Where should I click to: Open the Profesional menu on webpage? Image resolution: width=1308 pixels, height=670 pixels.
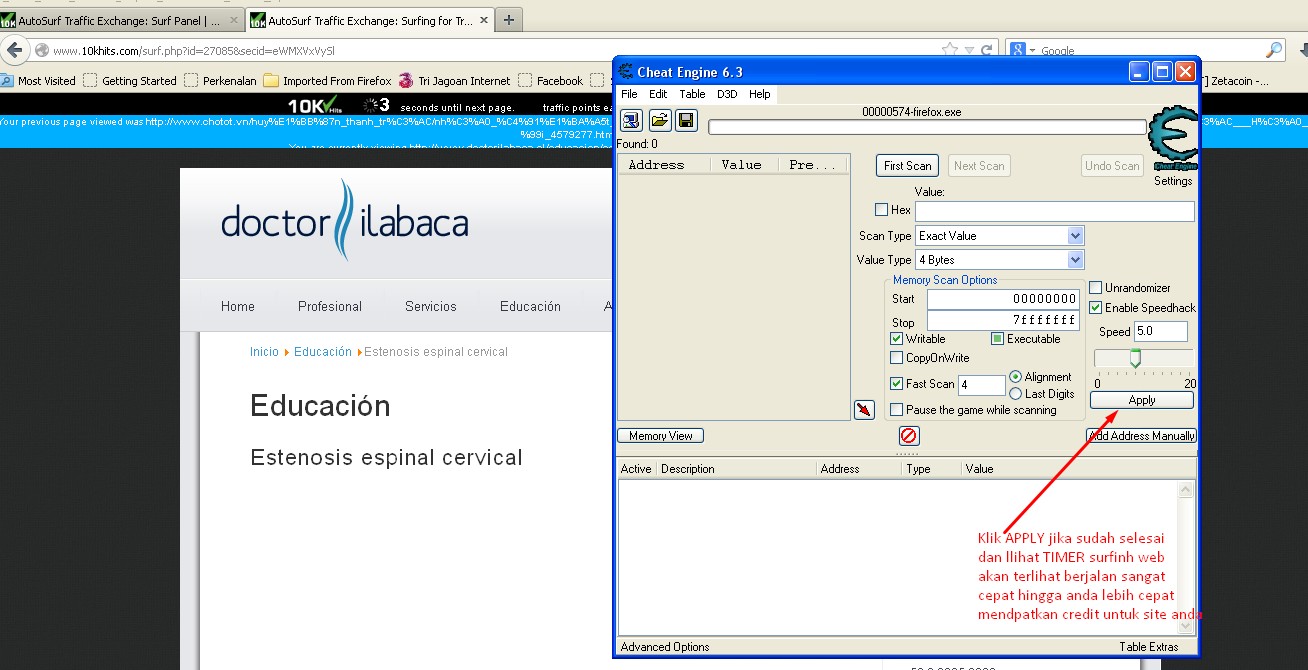point(330,307)
